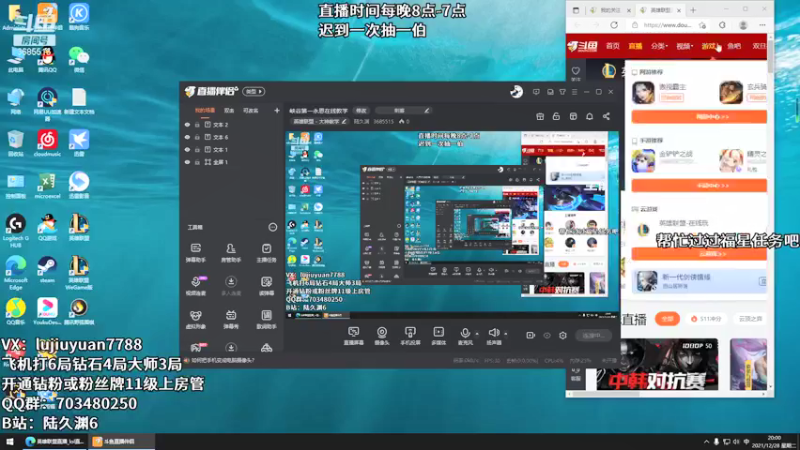Open the Edge three-dot settings menu

pyautogui.click(x=762, y=25)
